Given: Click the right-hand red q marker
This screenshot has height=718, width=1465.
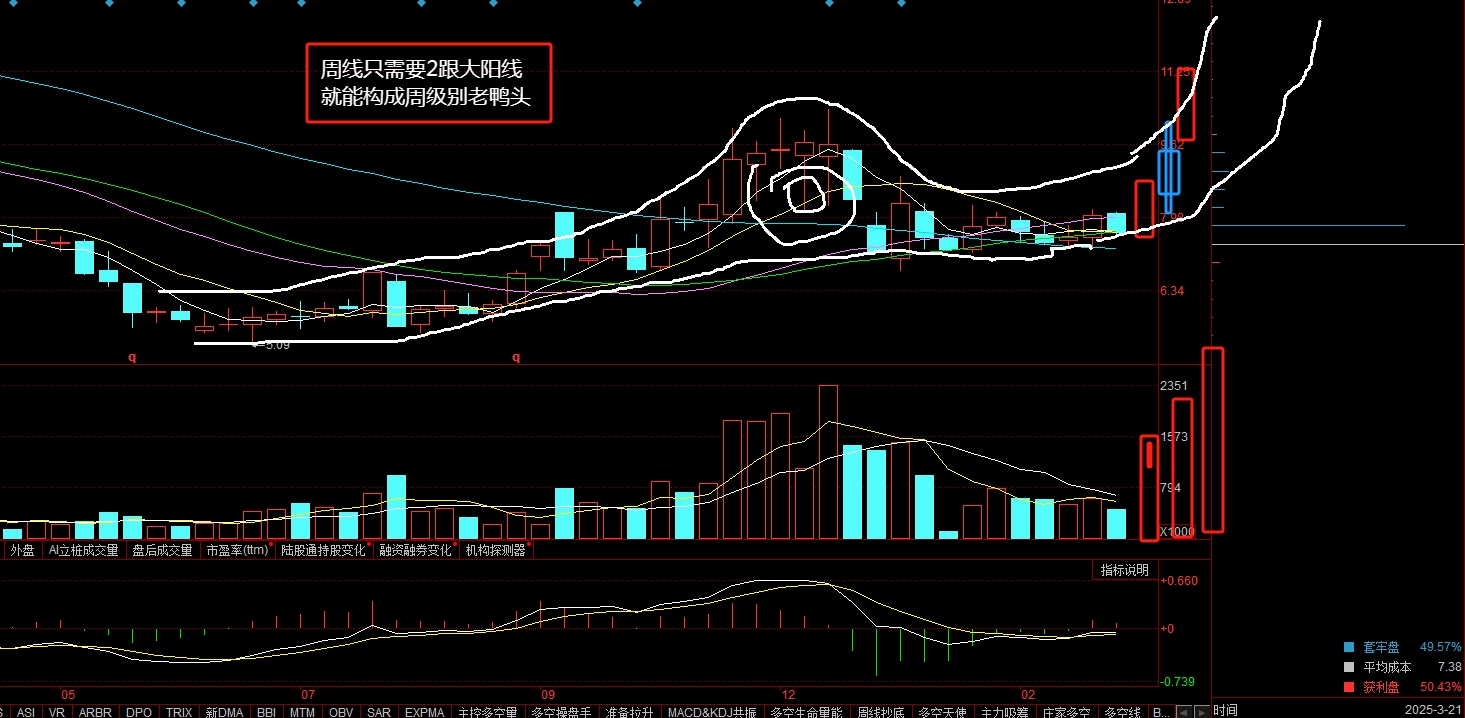Looking at the screenshot, I should [516, 356].
